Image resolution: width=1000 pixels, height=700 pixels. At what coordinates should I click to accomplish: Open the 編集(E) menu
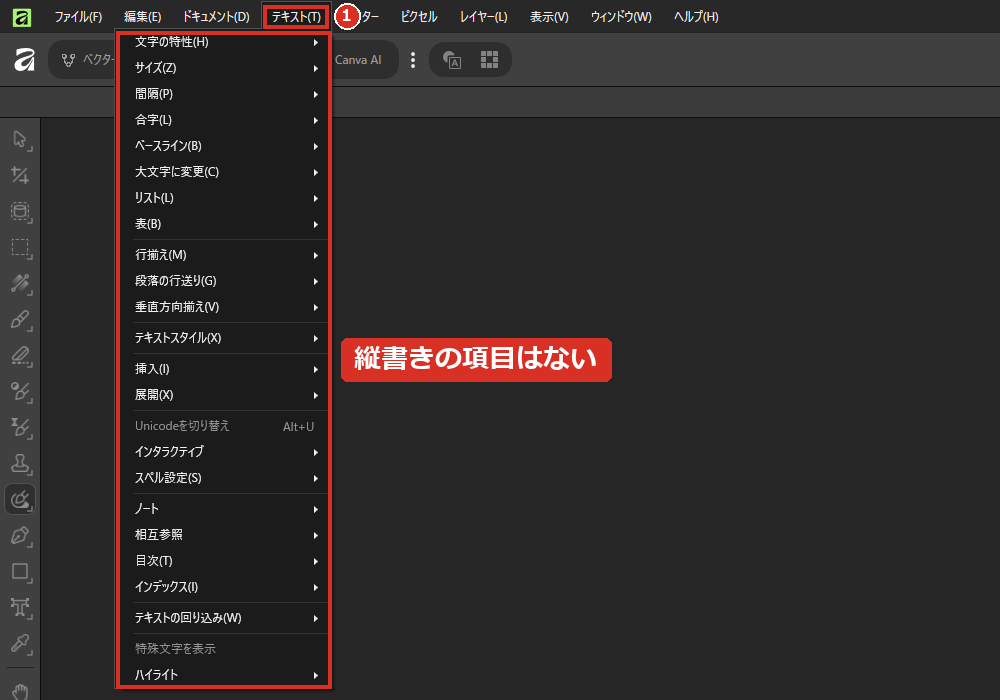tap(142, 17)
